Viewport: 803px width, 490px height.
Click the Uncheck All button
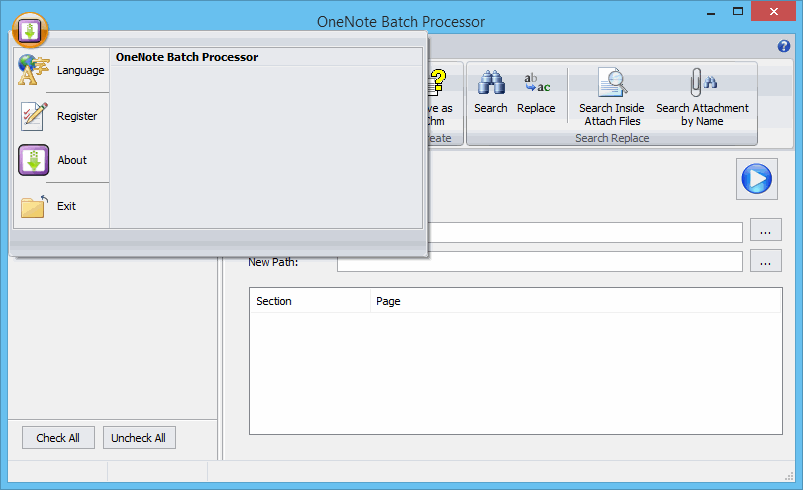point(139,438)
